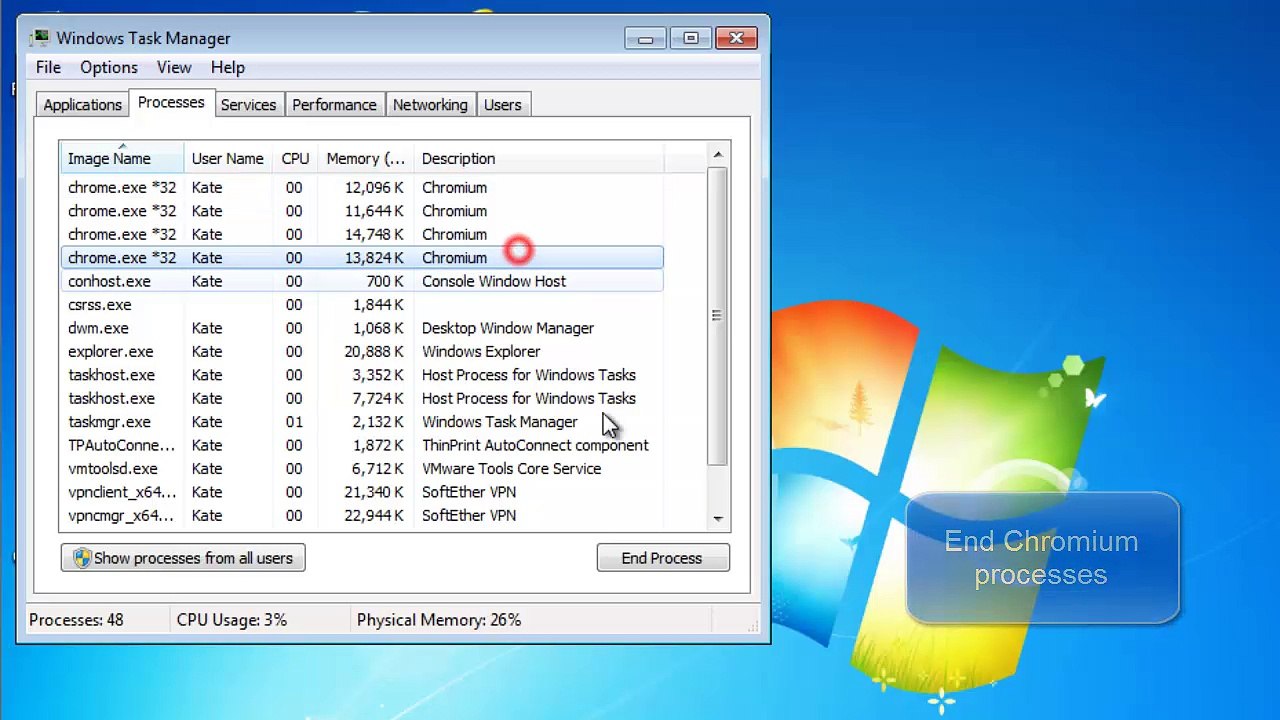
Task: Click scrollbar down arrow in process list
Action: point(717,519)
